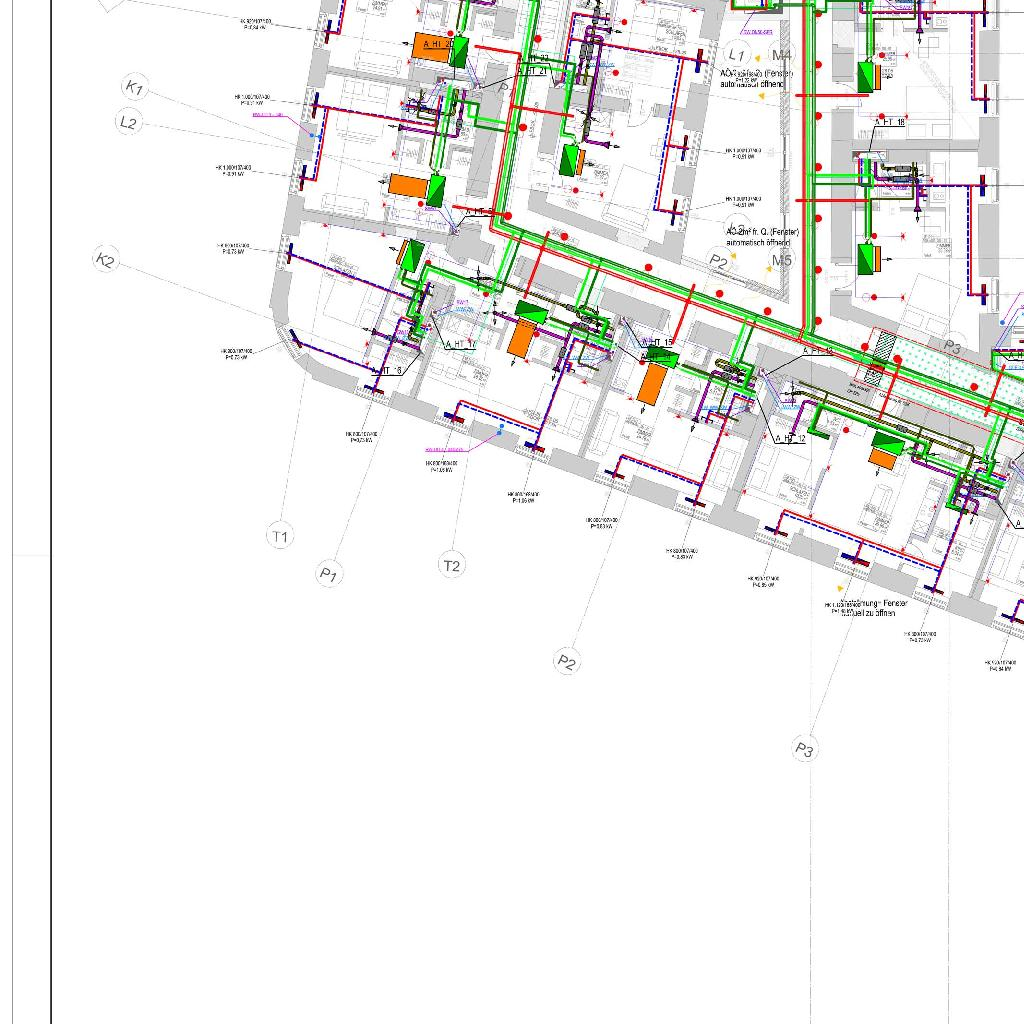Click the A_HT_12 annotation label
1024x1024 pixels.
click(x=790, y=439)
